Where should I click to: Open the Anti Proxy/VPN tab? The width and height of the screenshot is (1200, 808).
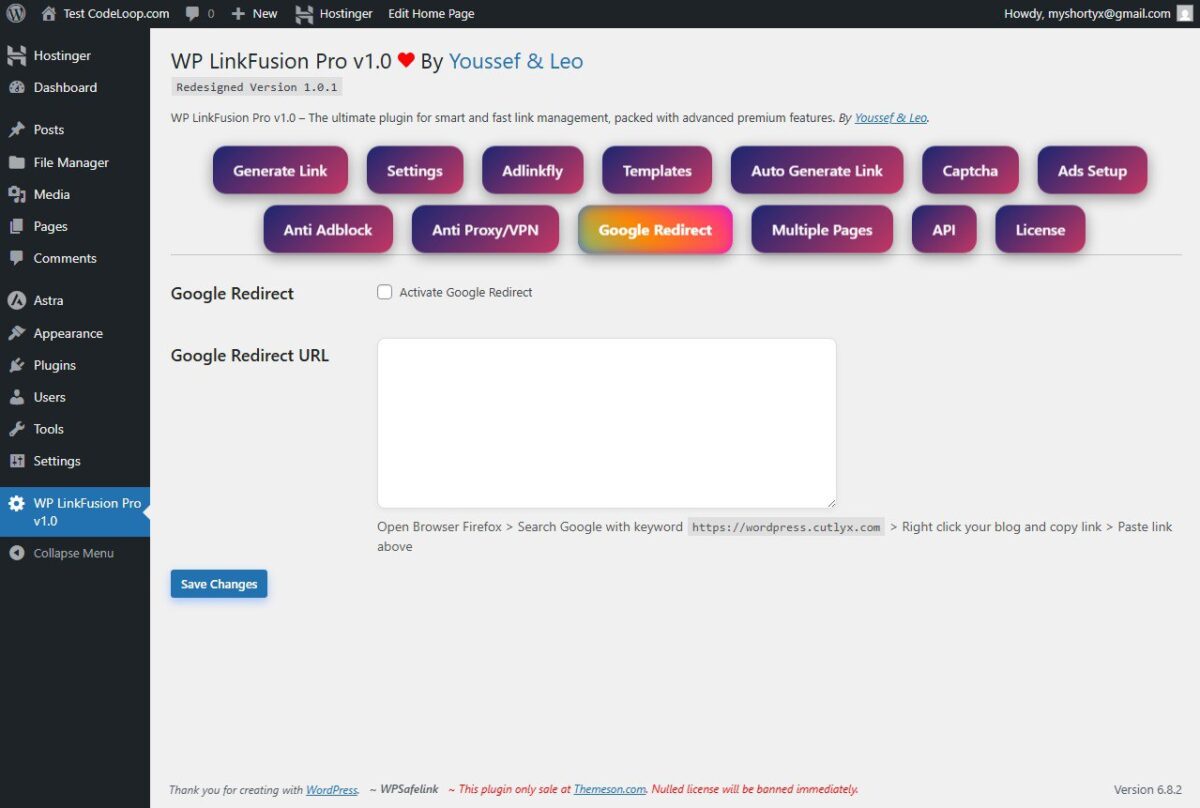pos(485,229)
